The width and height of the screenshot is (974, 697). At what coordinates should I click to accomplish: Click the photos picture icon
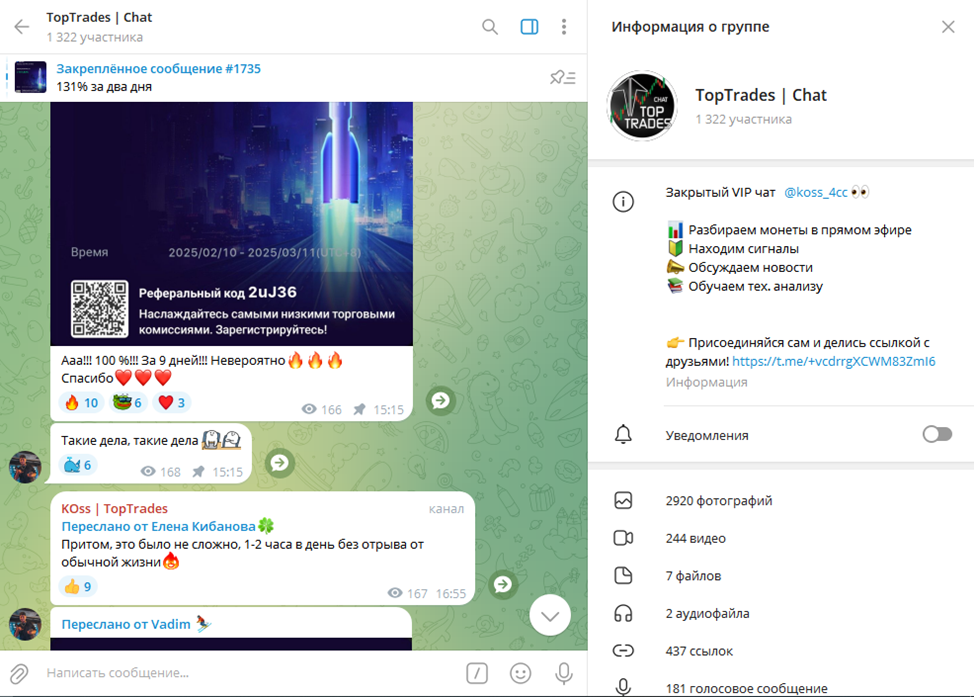pos(623,501)
